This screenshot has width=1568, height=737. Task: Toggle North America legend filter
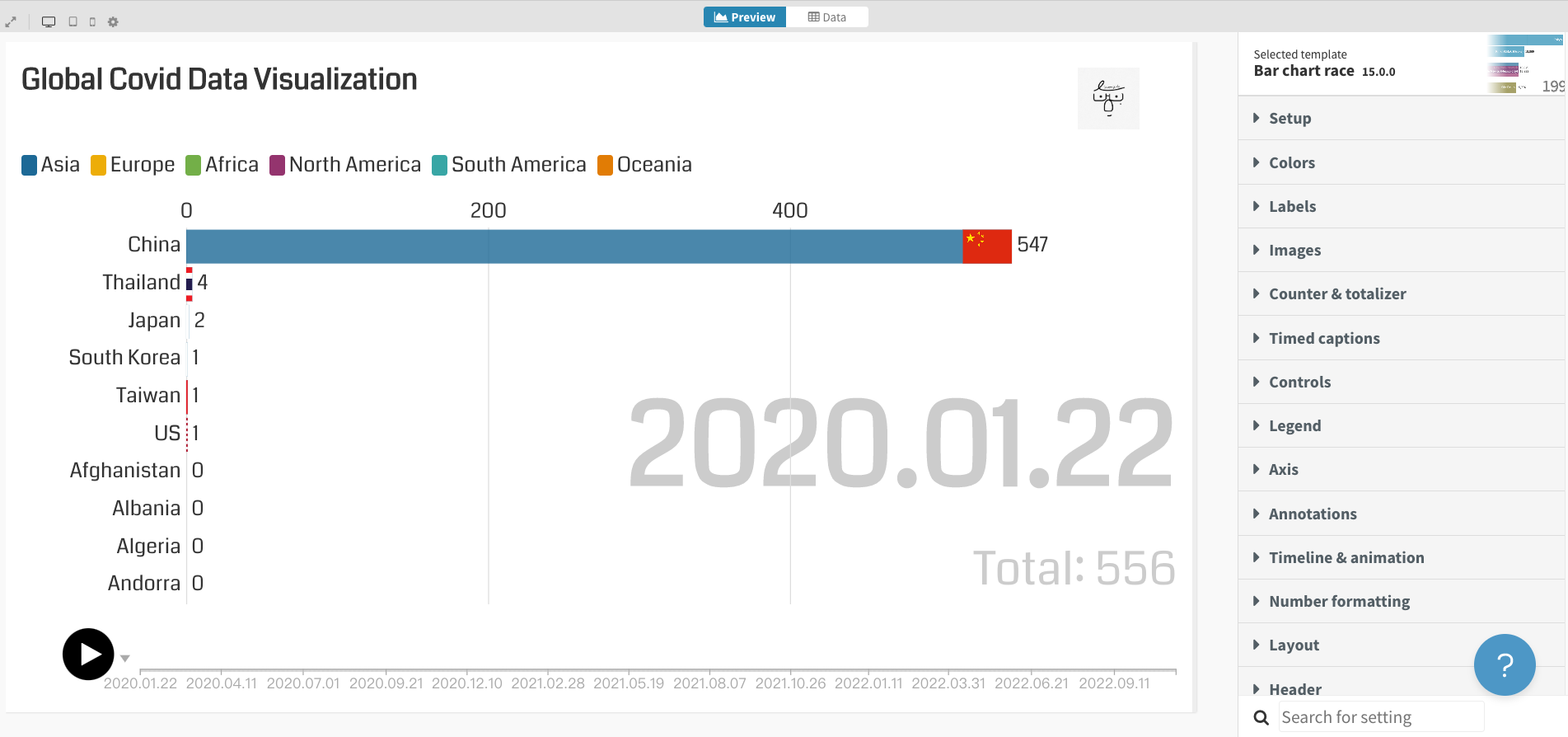pyautogui.click(x=345, y=165)
